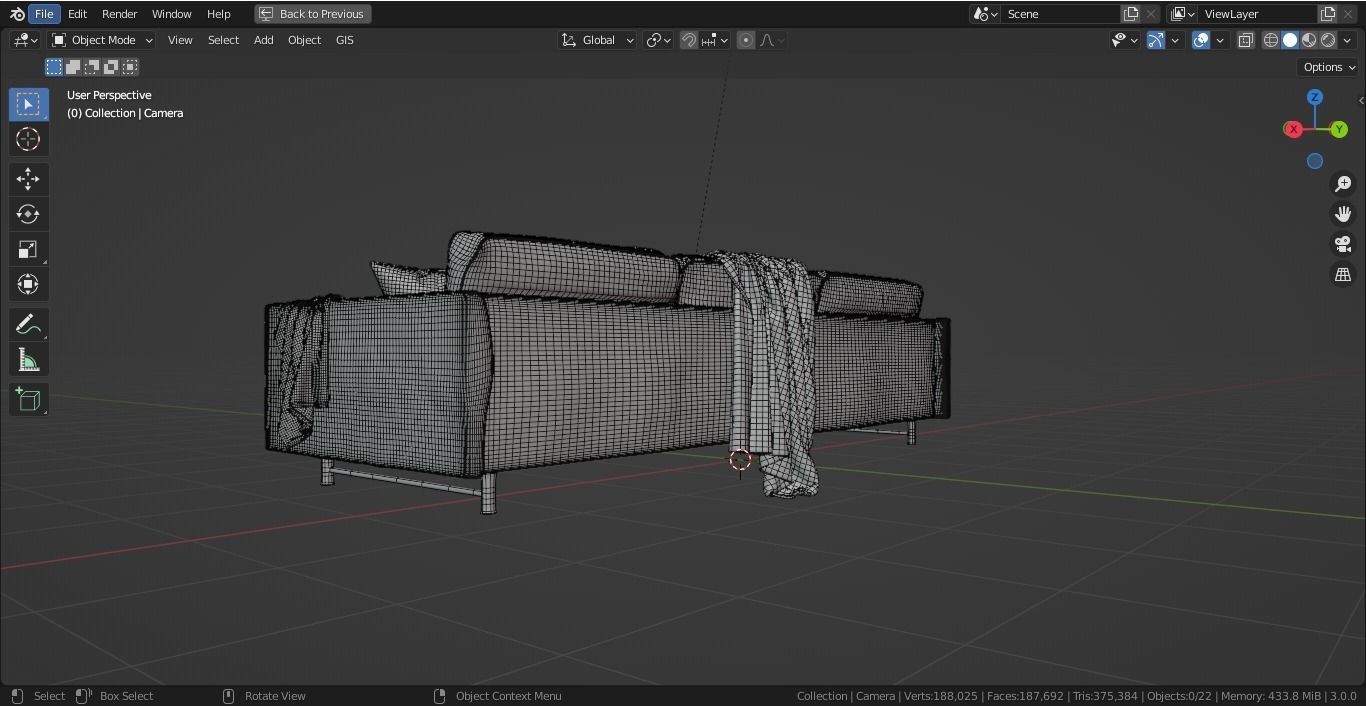
Task: Click the blue Z axis gizmo ball
Action: point(1315,97)
